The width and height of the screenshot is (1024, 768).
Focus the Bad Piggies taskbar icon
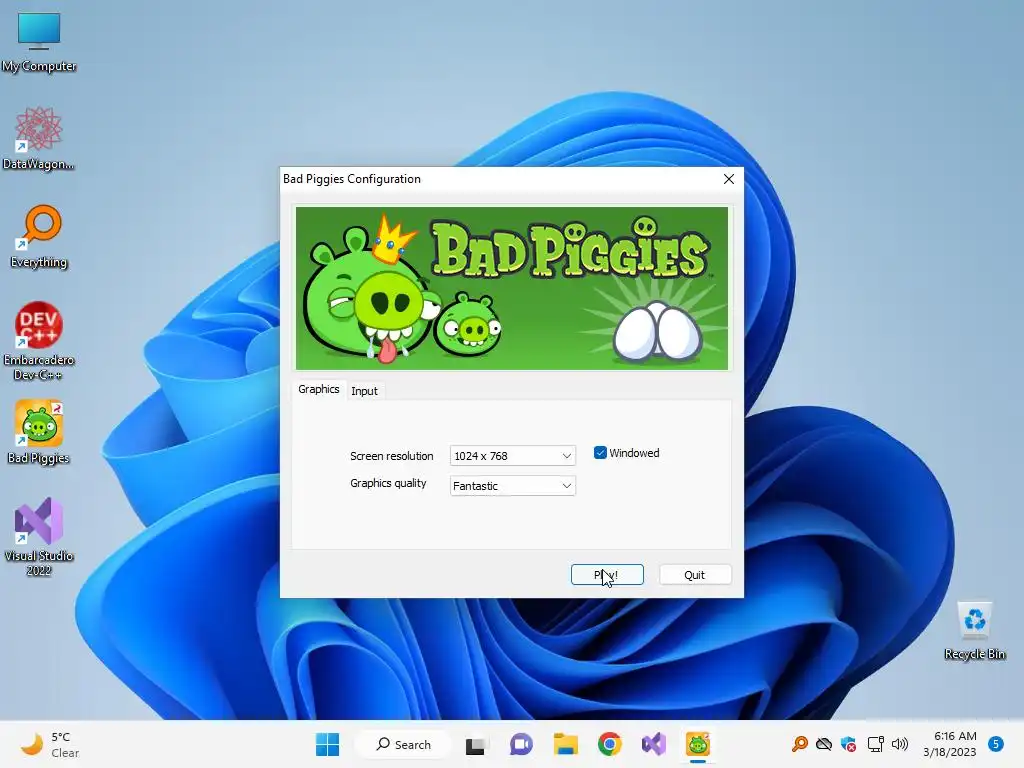[697, 744]
